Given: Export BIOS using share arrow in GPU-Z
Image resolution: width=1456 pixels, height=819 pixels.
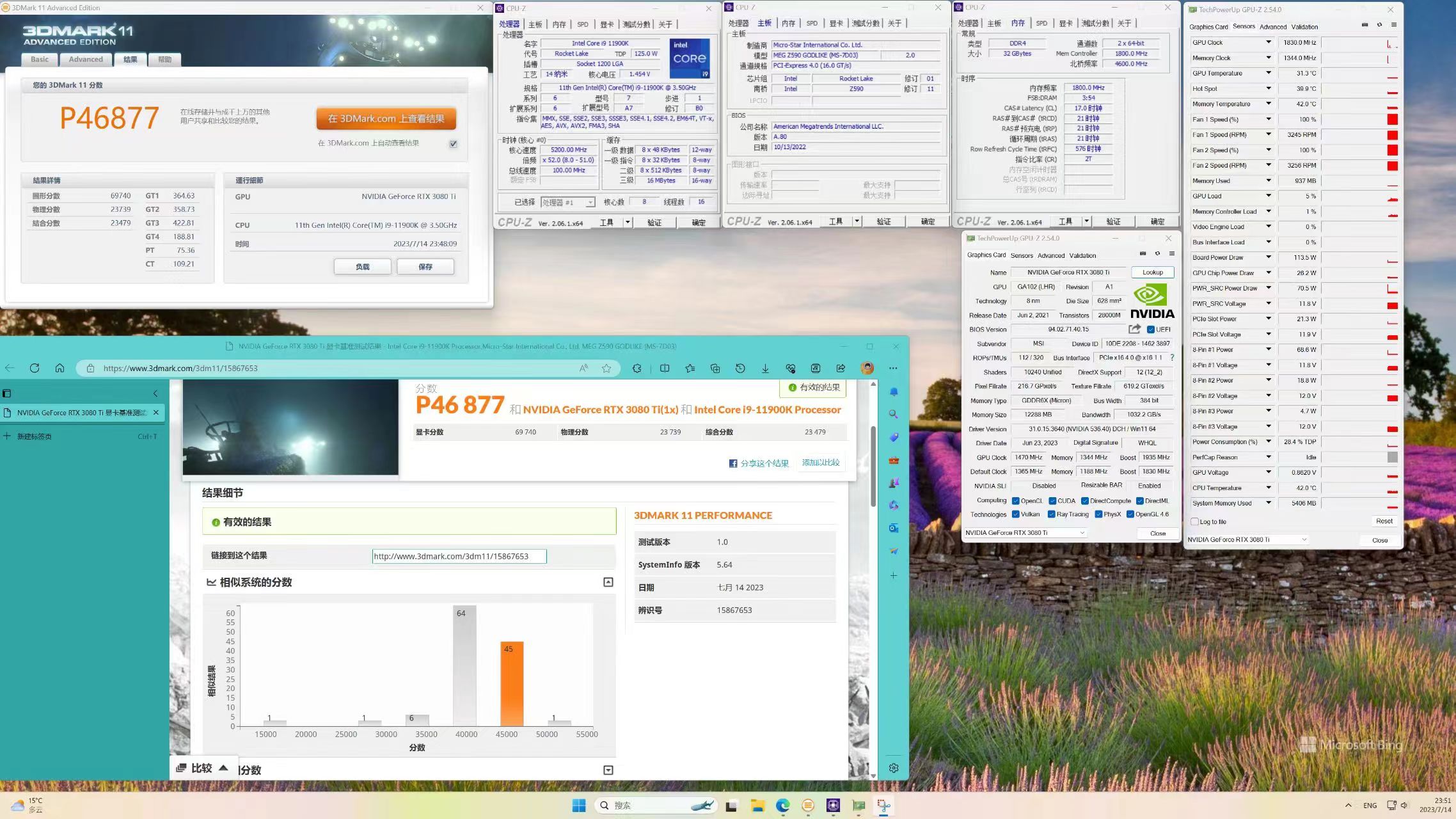Looking at the screenshot, I should pos(1134,329).
